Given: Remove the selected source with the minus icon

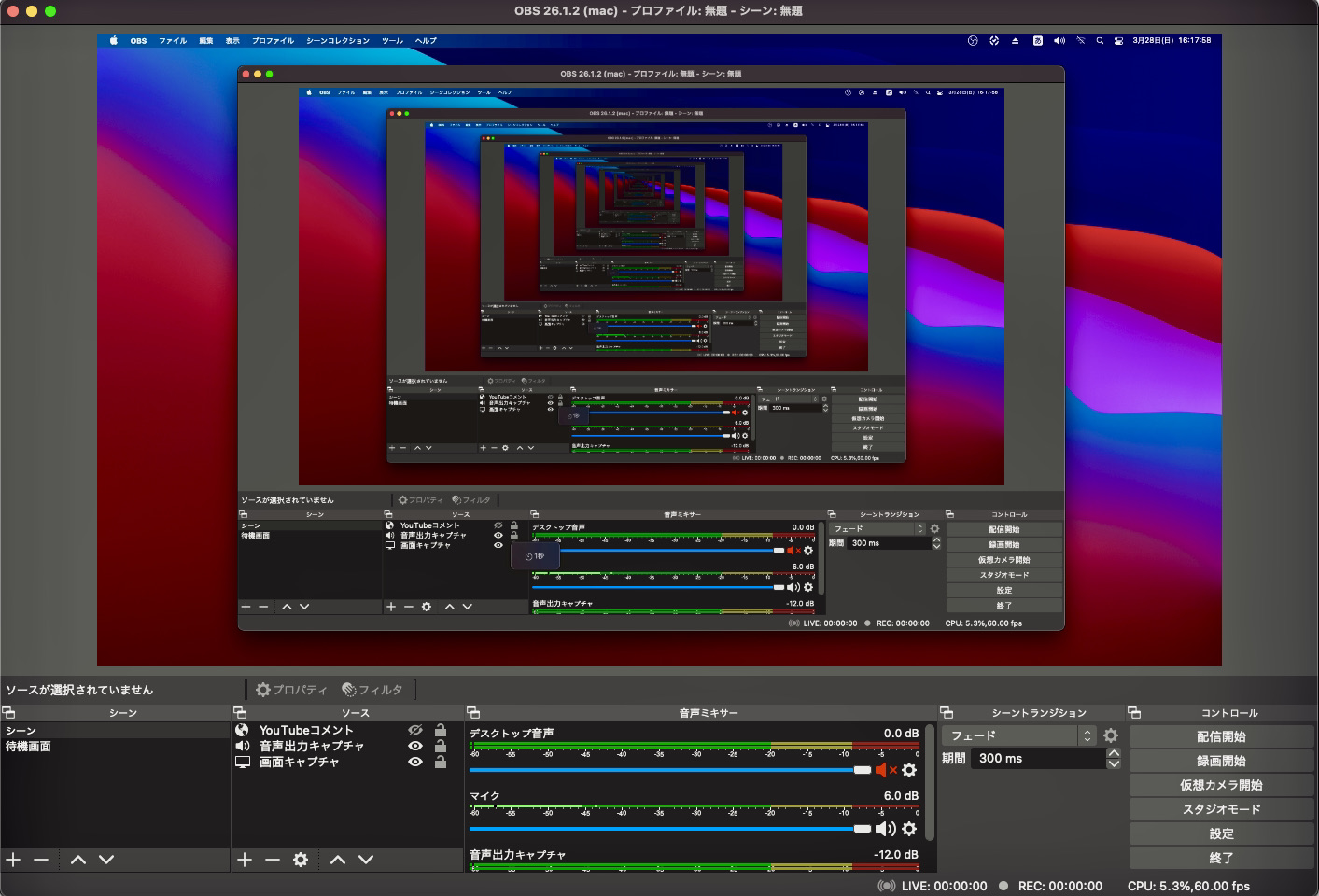Looking at the screenshot, I should tap(273, 860).
